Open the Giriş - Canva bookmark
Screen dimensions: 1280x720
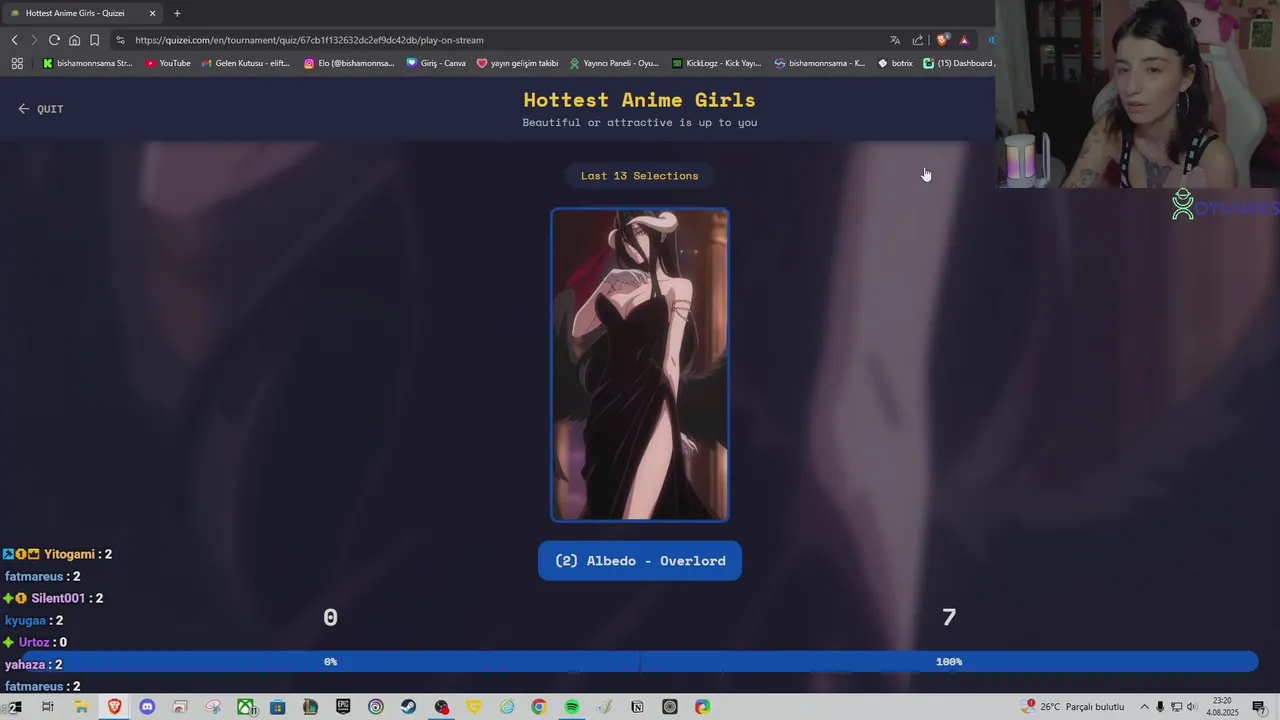(x=436, y=63)
